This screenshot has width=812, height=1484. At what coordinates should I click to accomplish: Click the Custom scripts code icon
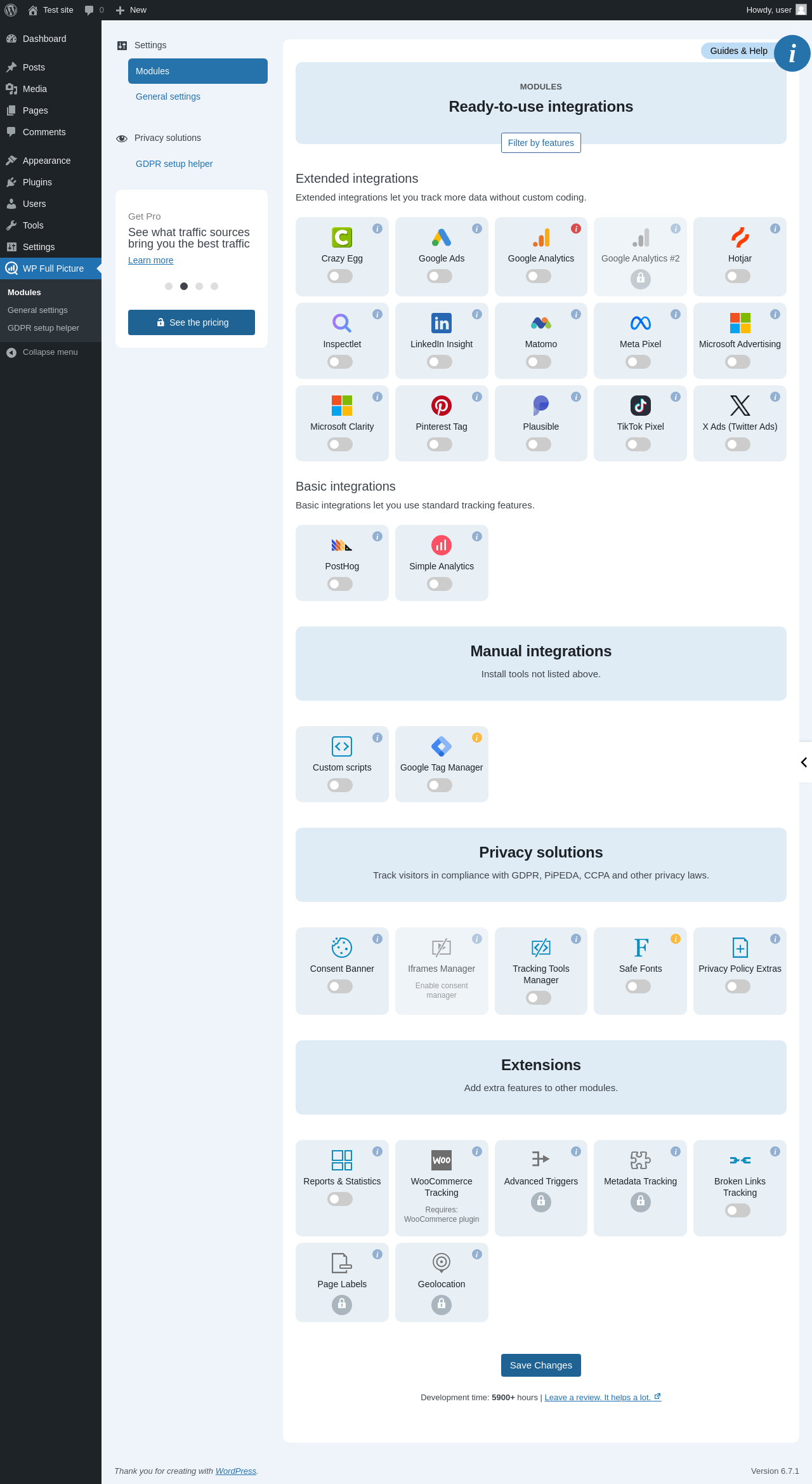pyautogui.click(x=342, y=746)
